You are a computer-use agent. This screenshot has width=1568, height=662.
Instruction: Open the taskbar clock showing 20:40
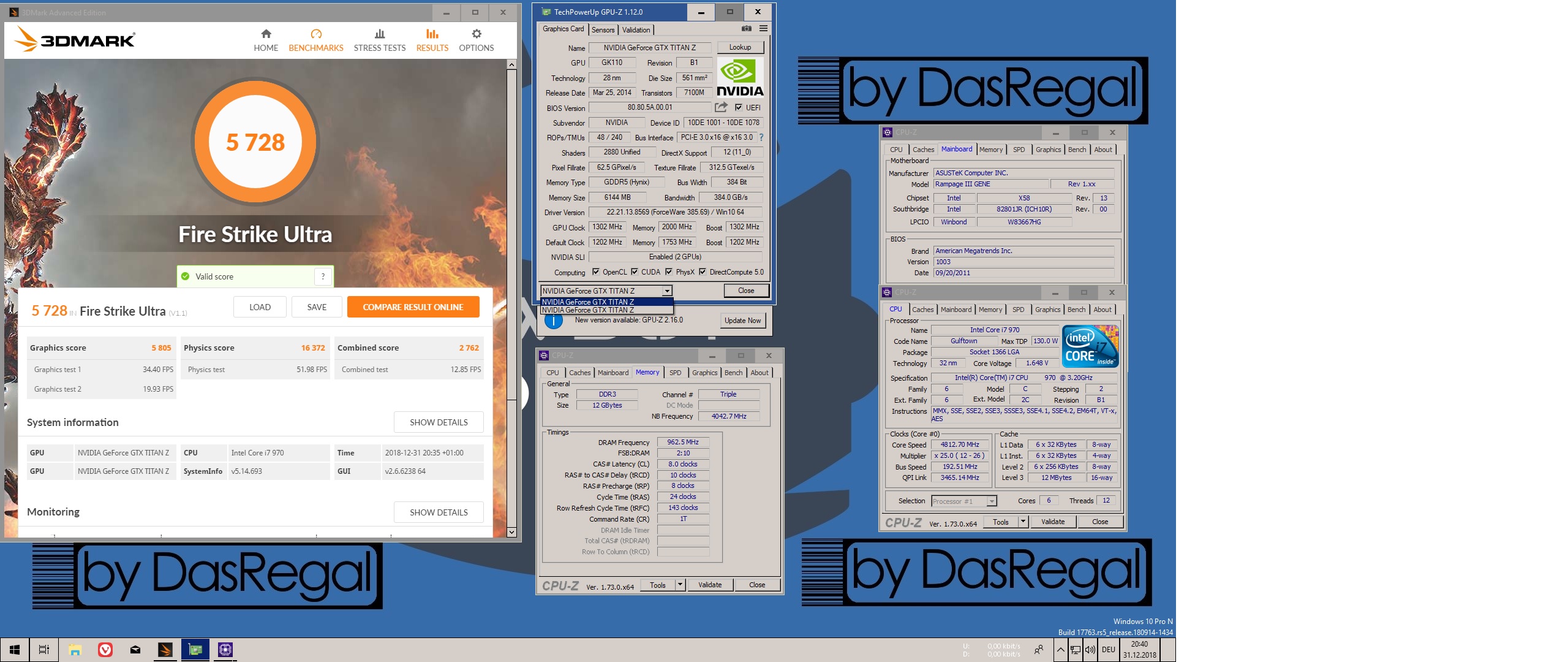[1139, 650]
